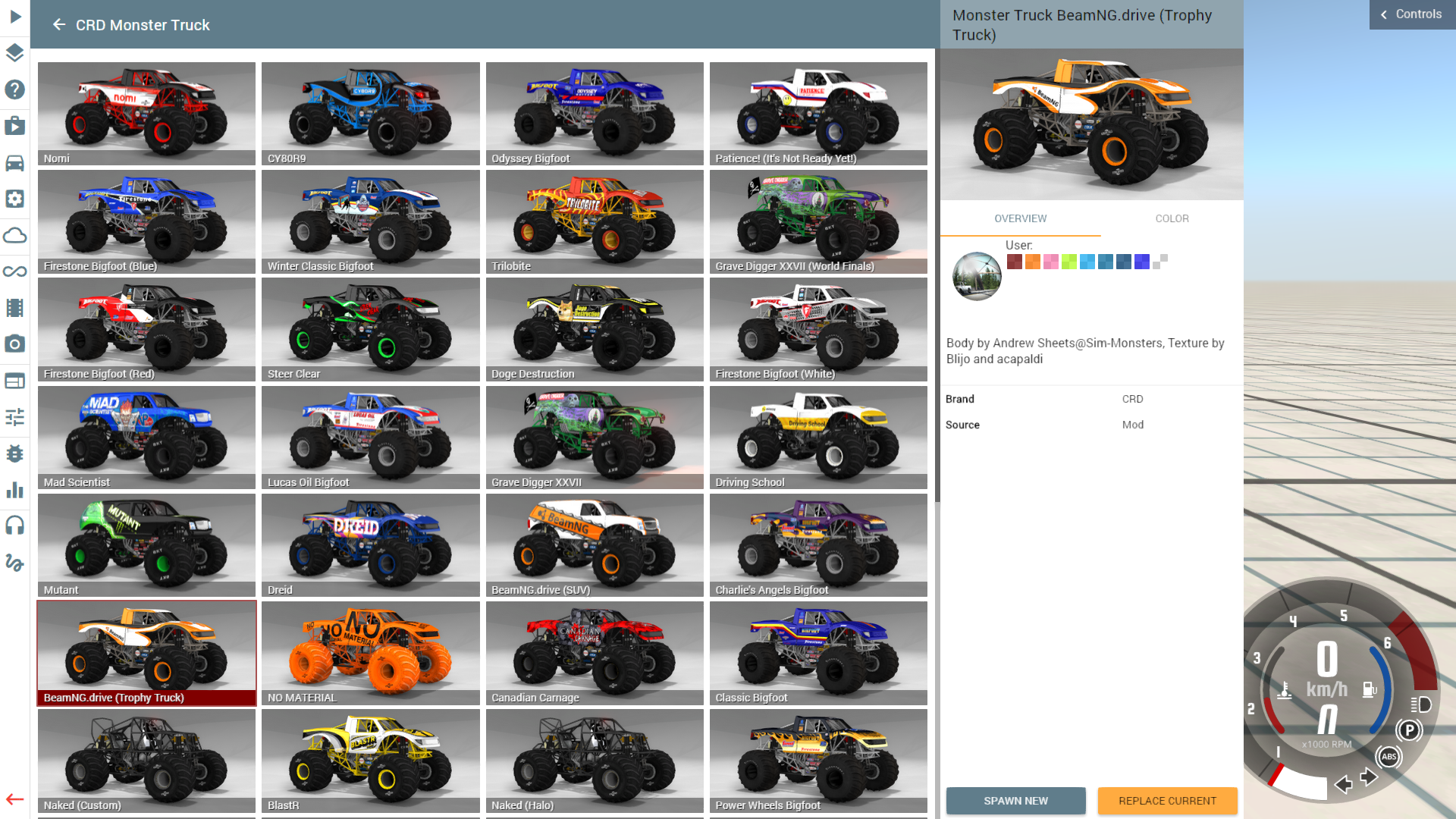Go back from CRD Monster Truck list
1456x819 pixels.
coord(59,25)
